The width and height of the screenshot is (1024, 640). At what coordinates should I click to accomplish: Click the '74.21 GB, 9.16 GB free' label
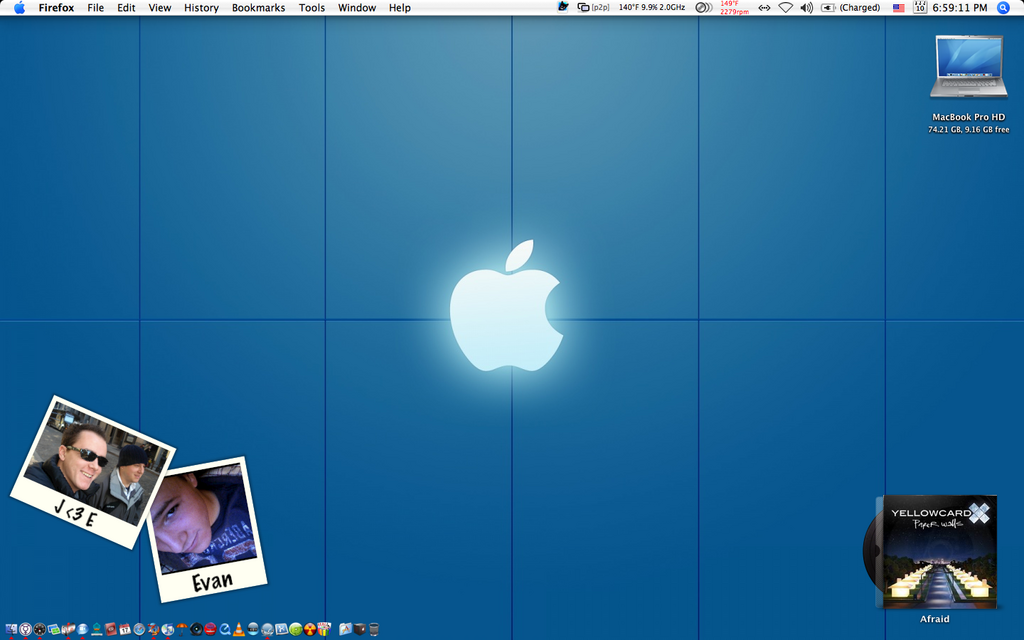click(x=968, y=130)
